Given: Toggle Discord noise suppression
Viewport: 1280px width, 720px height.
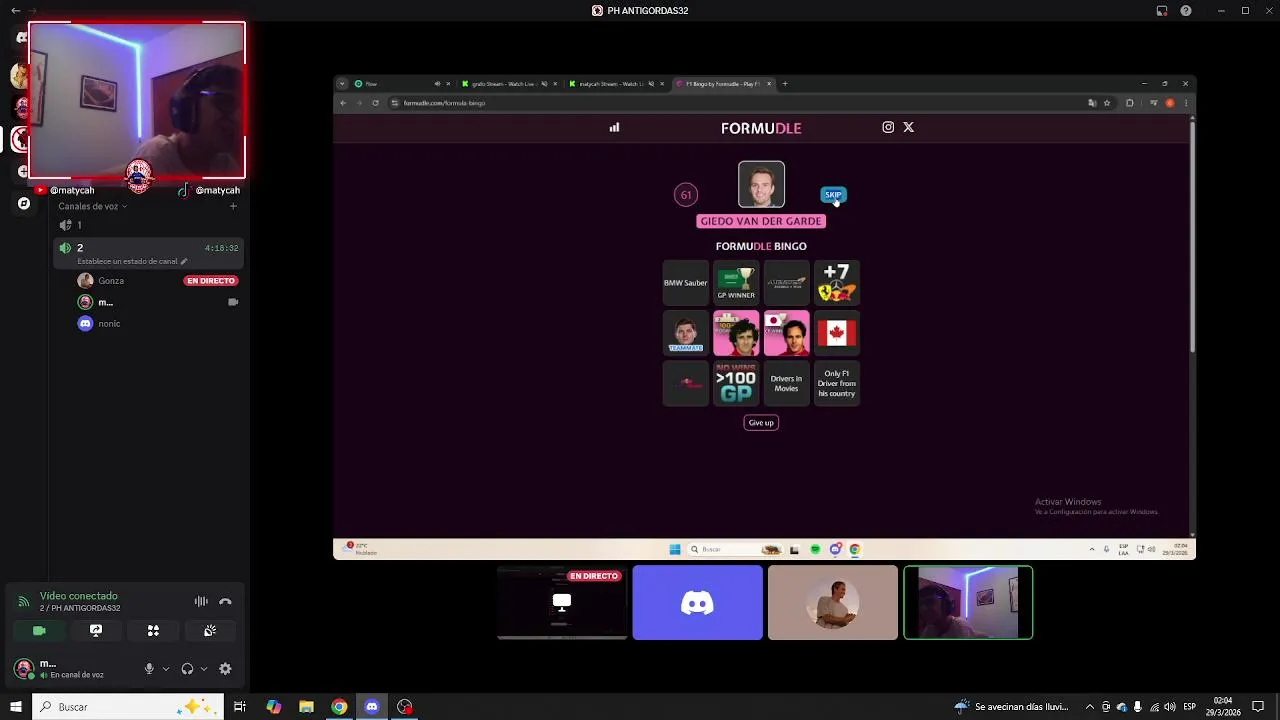Looking at the screenshot, I should (201, 602).
